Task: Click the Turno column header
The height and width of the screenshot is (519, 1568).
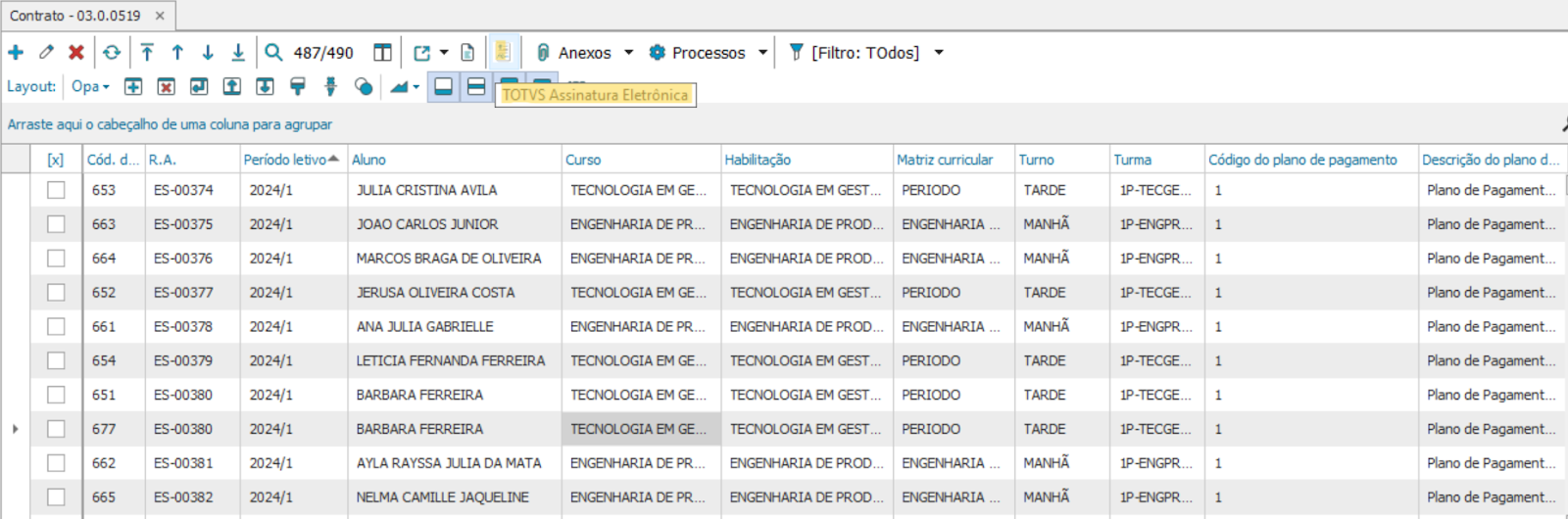Action: tap(1062, 160)
